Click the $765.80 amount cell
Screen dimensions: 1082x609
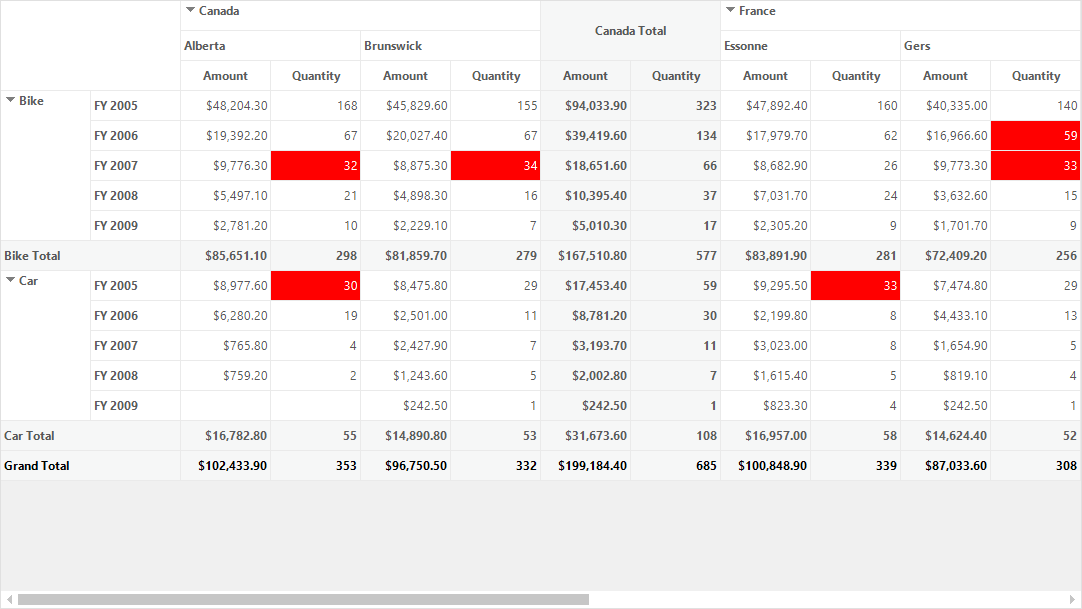(x=226, y=346)
